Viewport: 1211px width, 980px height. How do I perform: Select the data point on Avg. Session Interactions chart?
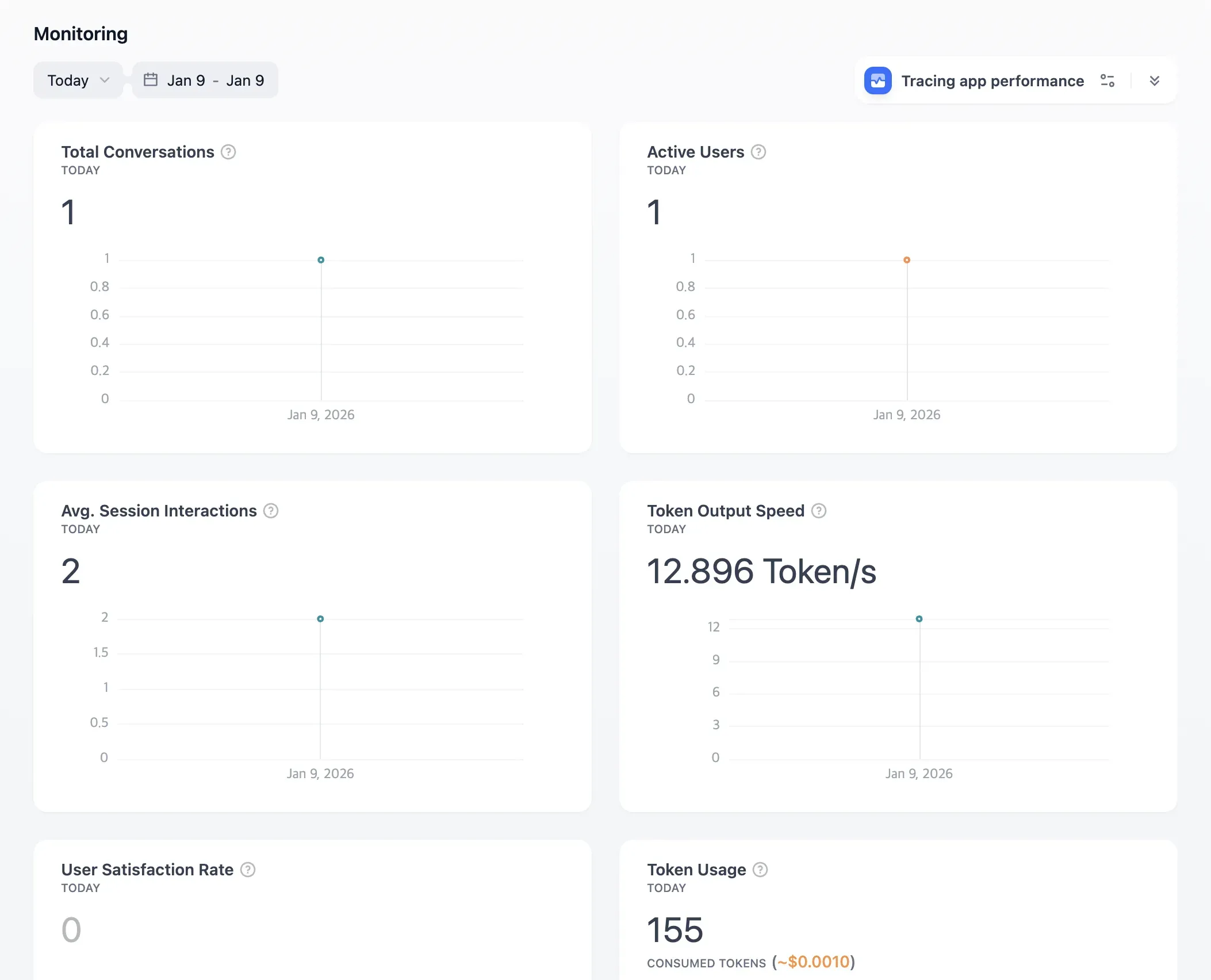[x=320, y=618]
